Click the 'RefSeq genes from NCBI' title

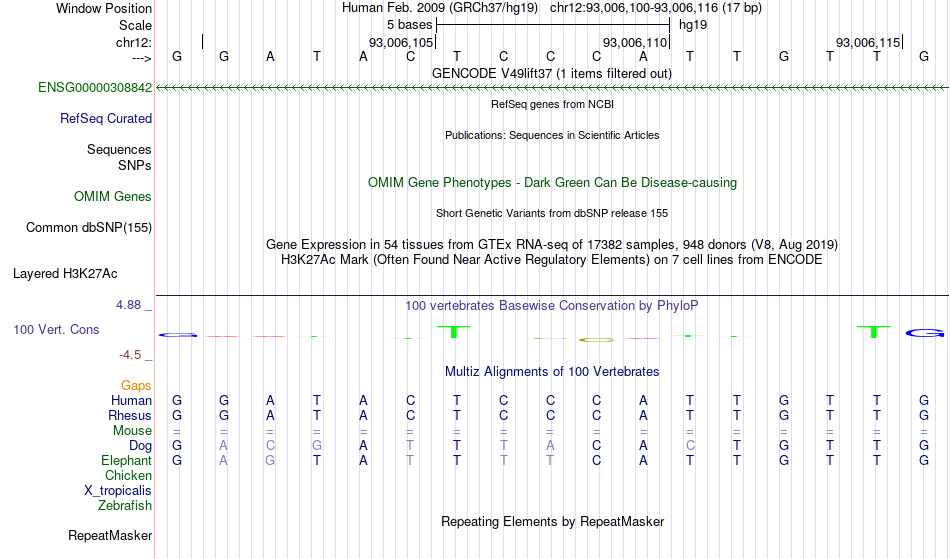point(553,104)
